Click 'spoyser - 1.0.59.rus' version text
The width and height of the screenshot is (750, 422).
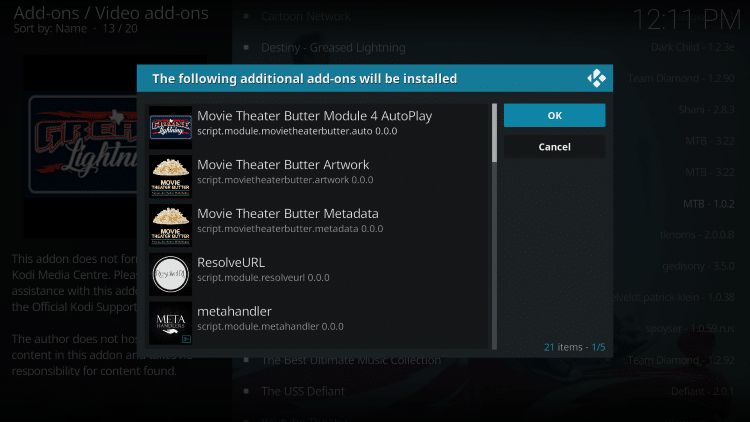[x=690, y=329]
